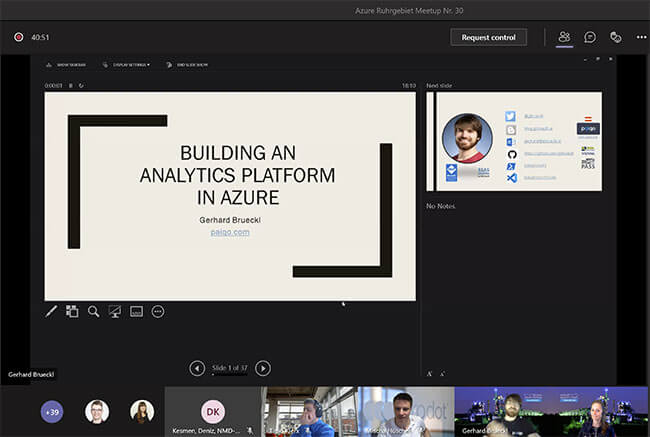The width and height of the screenshot is (650, 437).
Task: Click Twitter icon on next slide preview
Action: [x=510, y=116]
